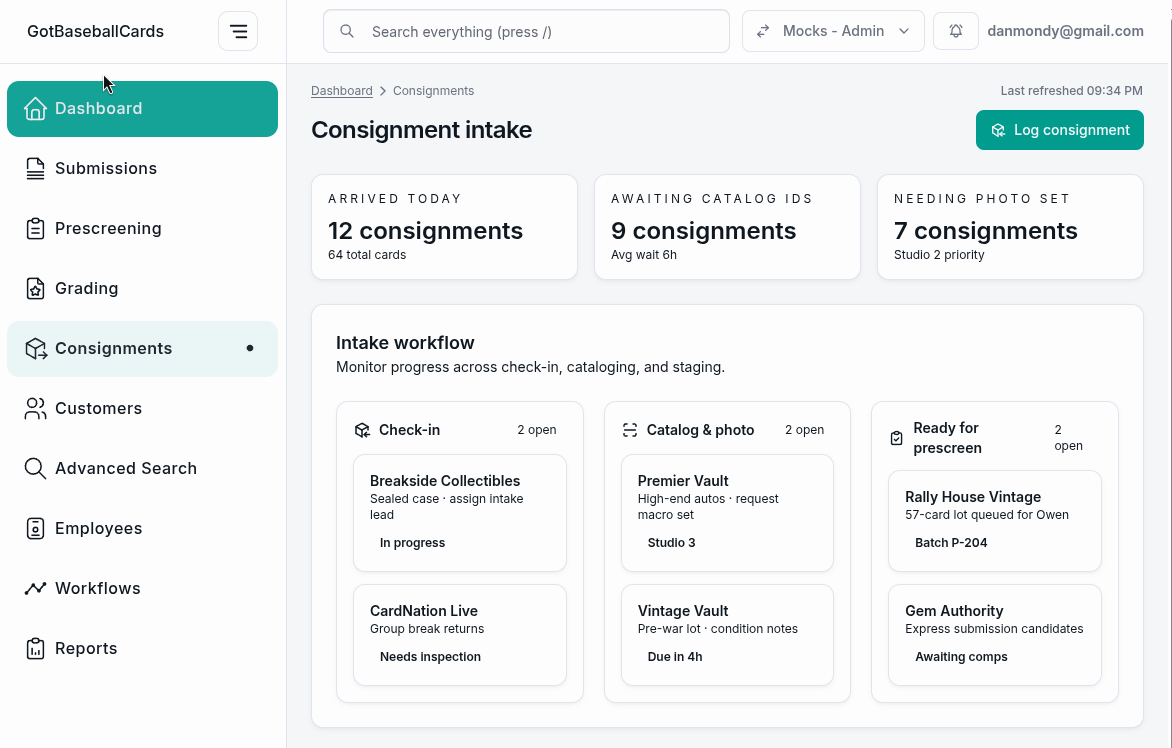Click the Reports icon in sidebar
Viewport: 1172px width, 748px height.
click(x=35, y=648)
